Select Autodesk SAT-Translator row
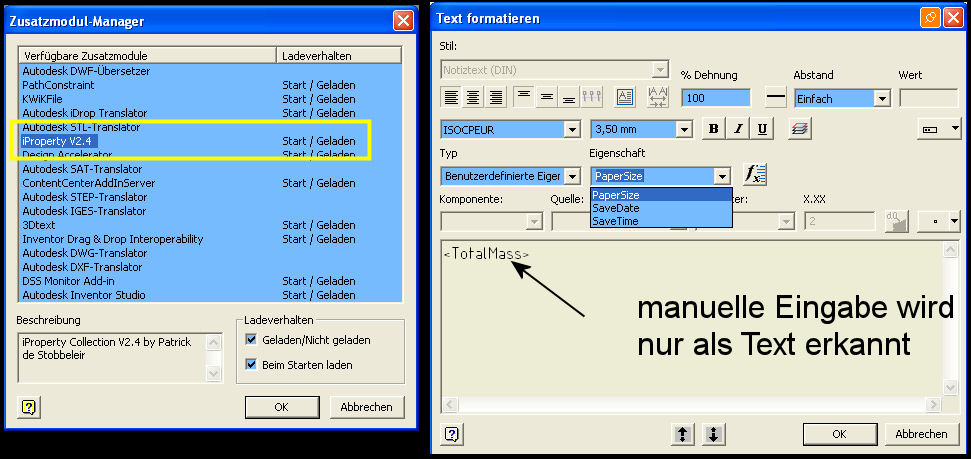The height and width of the screenshot is (459, 971). point(211,169)
